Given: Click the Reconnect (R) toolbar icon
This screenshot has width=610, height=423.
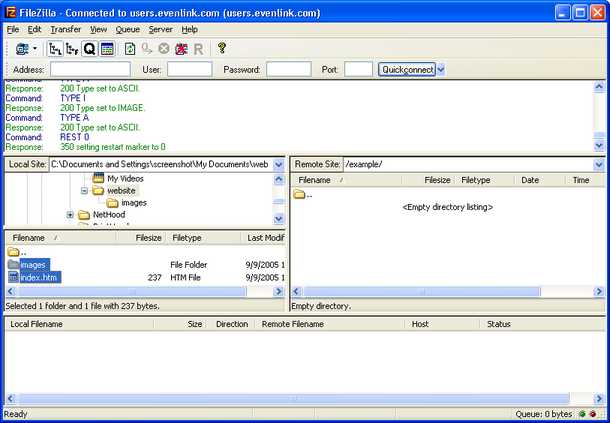Looking at the screenshot, I should point(198,49).
